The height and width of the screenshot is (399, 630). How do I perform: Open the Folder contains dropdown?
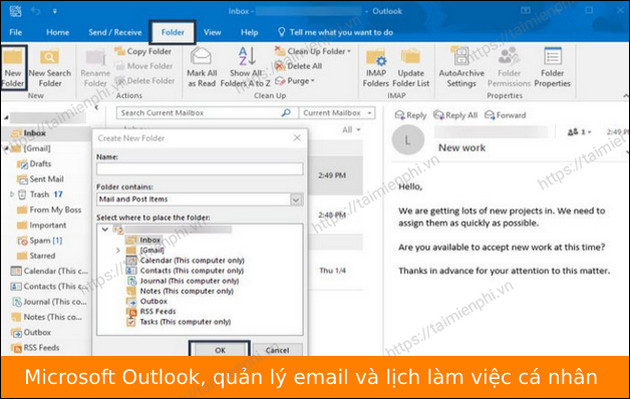[x=297, y=199]
